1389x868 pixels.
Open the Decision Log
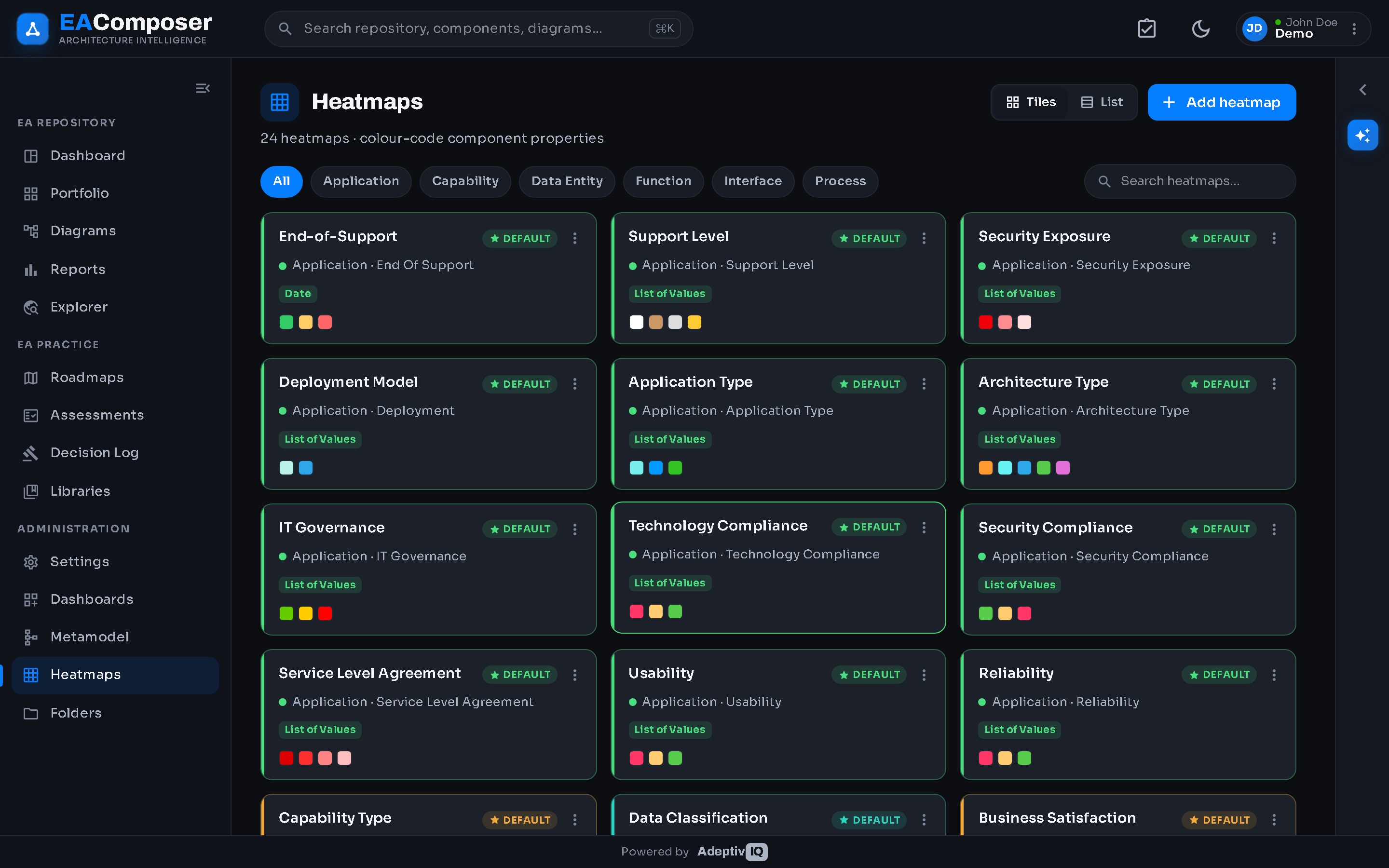(115, 453)
